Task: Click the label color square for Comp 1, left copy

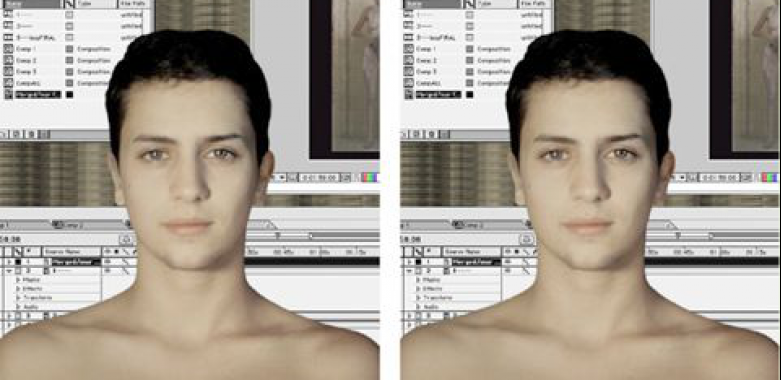Action: click(69, 49)
